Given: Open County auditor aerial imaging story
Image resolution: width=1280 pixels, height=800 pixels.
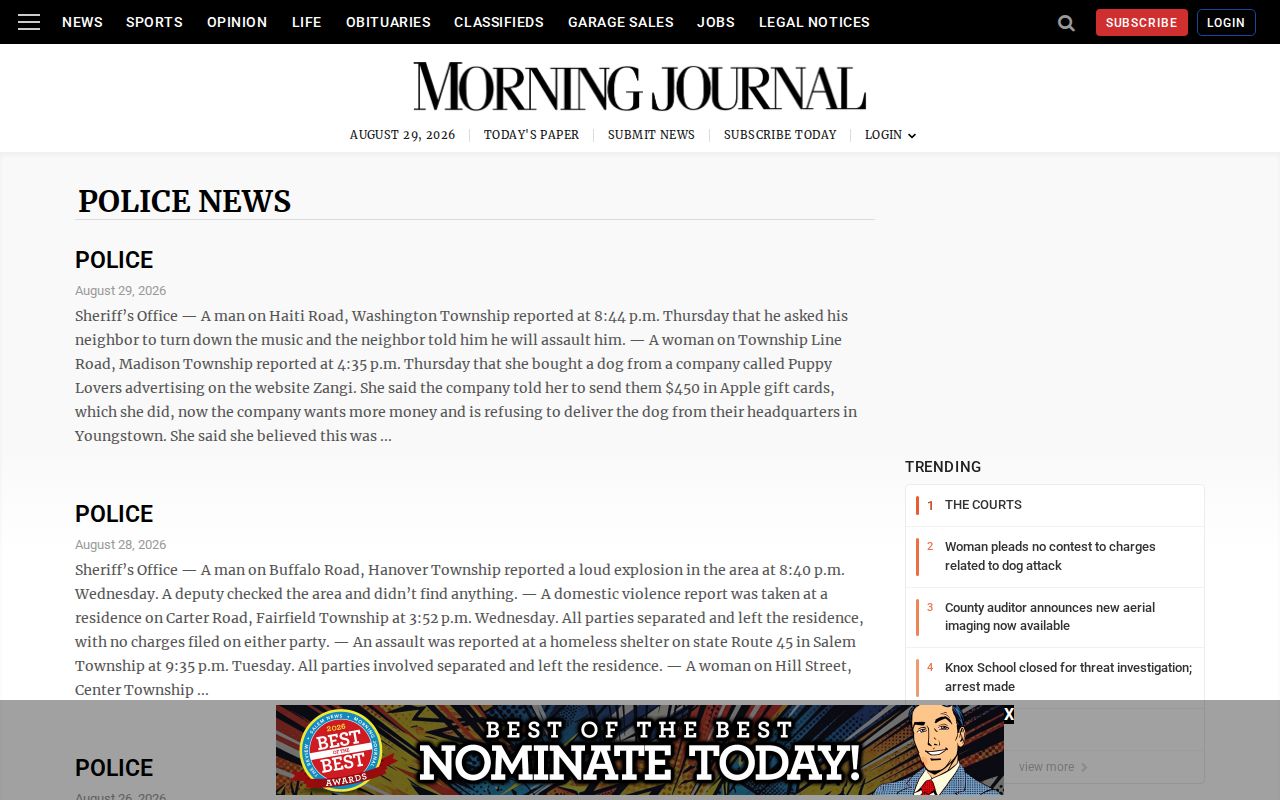Looking at the screenshot, I should tap(1050, 616).
